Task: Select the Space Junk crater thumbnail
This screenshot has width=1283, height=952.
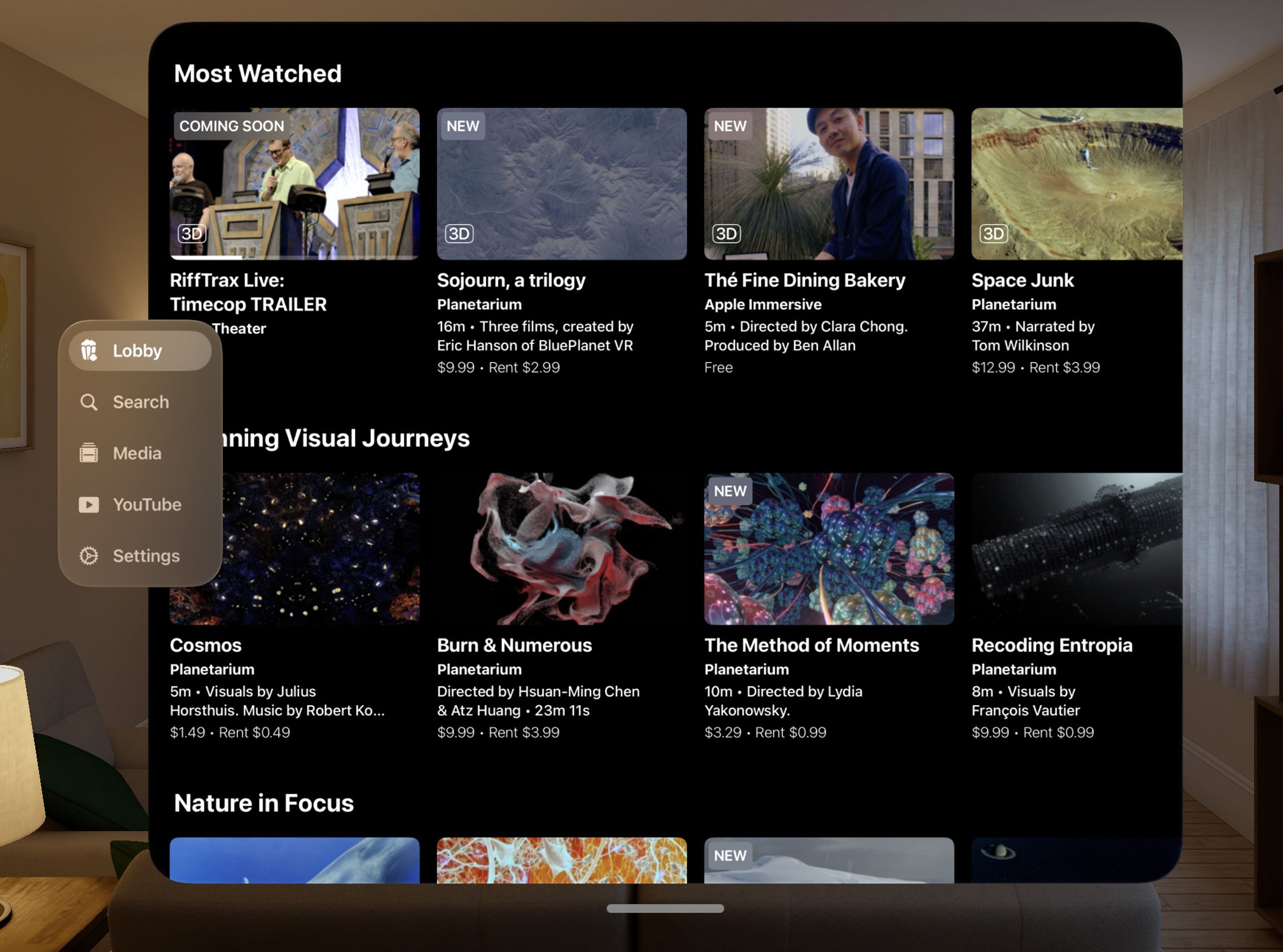Action: (x=1077, y=184)
